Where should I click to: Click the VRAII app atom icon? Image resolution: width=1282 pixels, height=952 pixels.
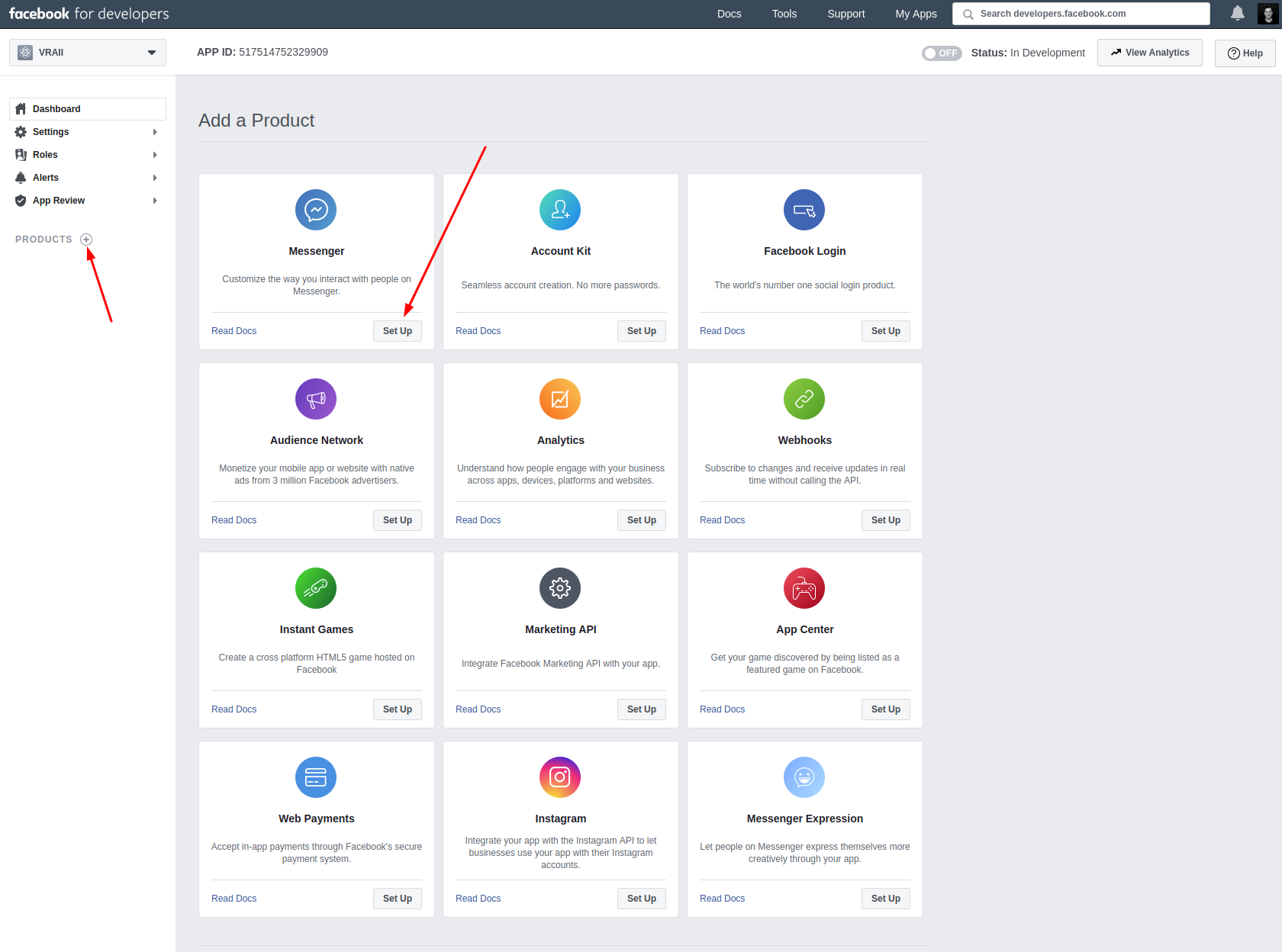25,53
